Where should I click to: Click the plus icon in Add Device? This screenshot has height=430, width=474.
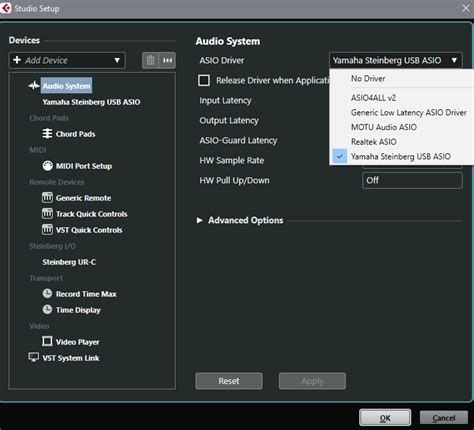coord(17,60)
